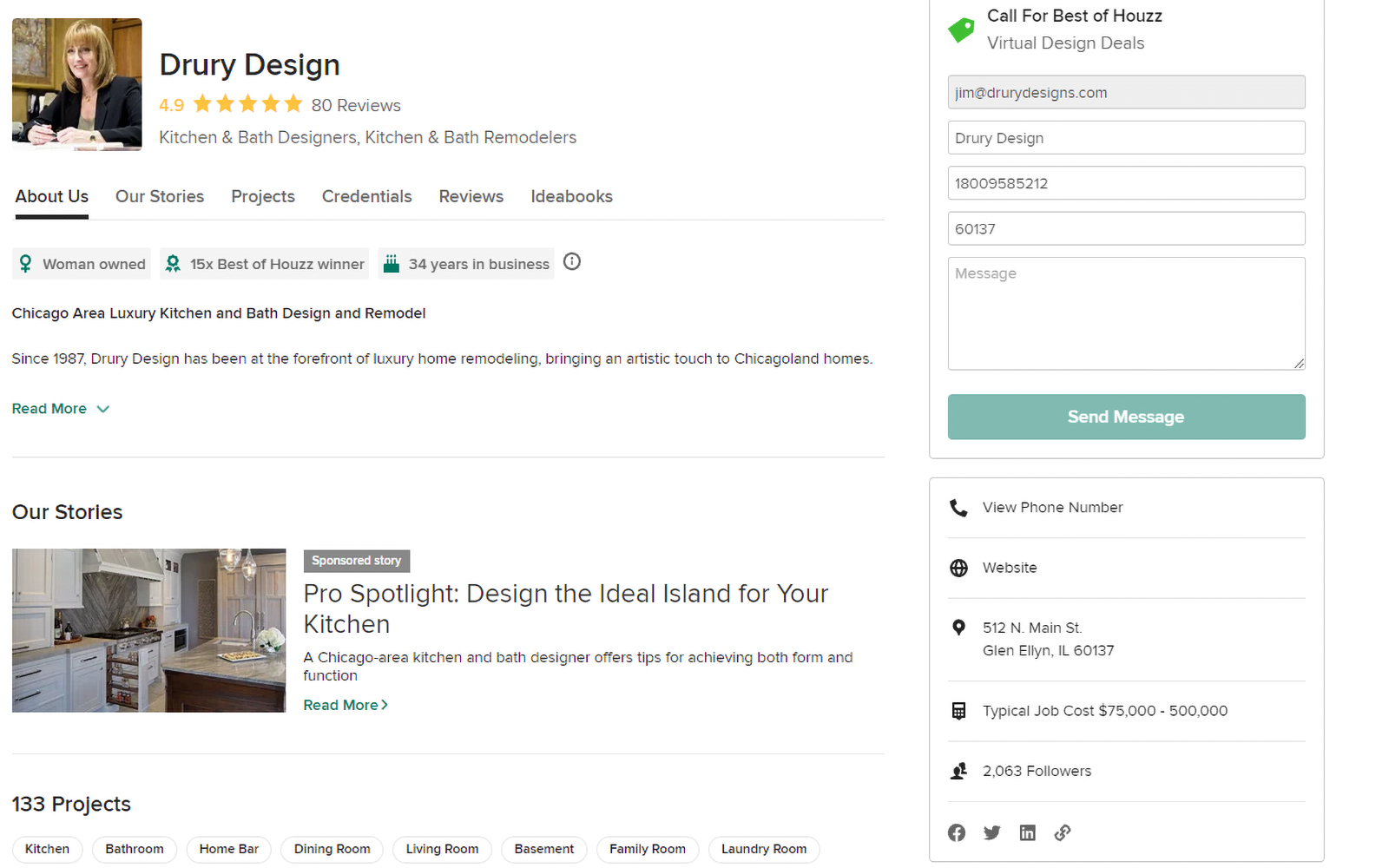
Task: Click the Call For Best of Houzz heading
Action: point(1075,16)
